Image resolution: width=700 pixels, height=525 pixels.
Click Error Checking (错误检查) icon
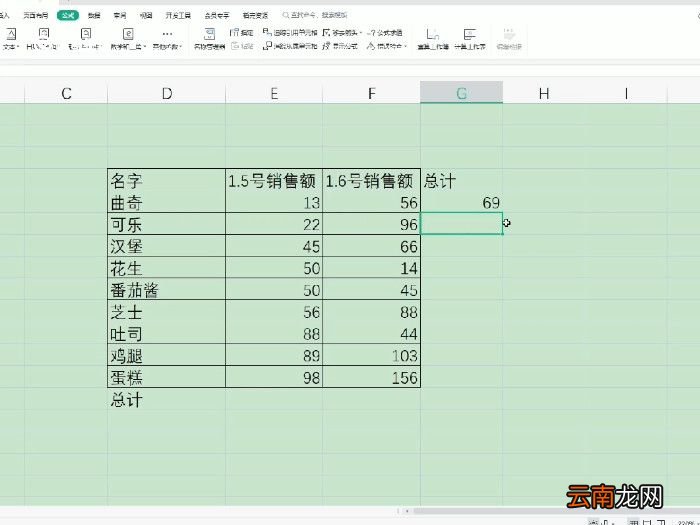coord(371,46)
